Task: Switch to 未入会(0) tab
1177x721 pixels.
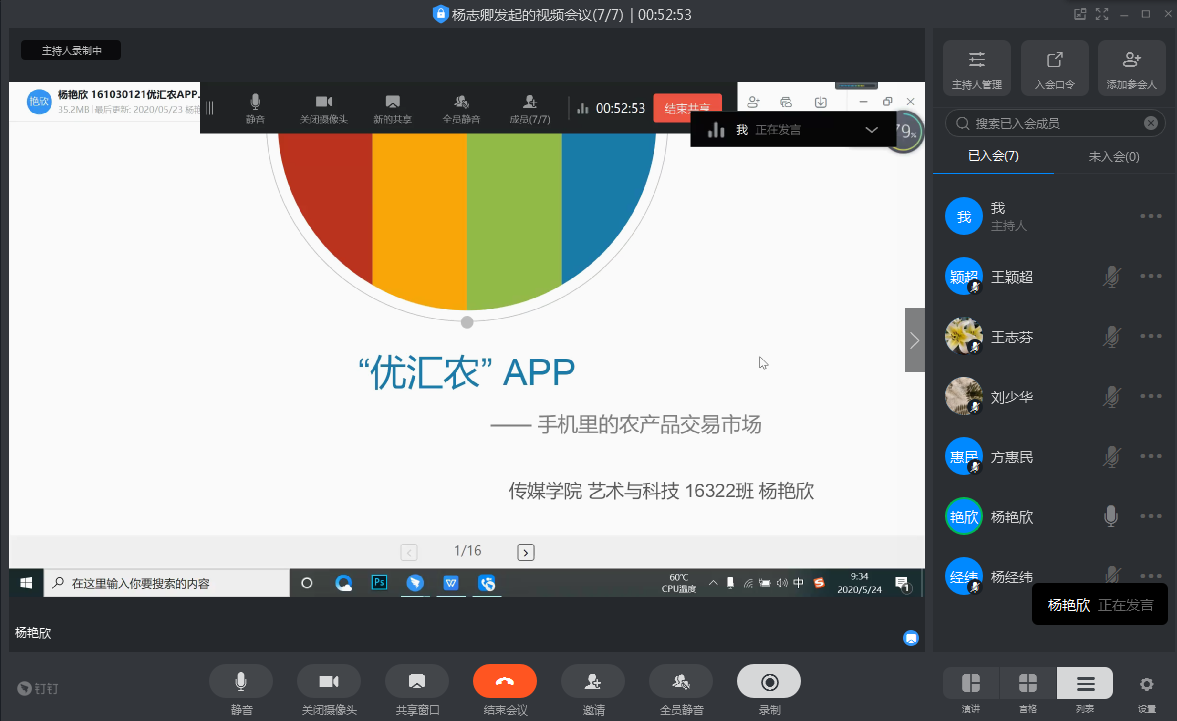Action: [1114, 156]
